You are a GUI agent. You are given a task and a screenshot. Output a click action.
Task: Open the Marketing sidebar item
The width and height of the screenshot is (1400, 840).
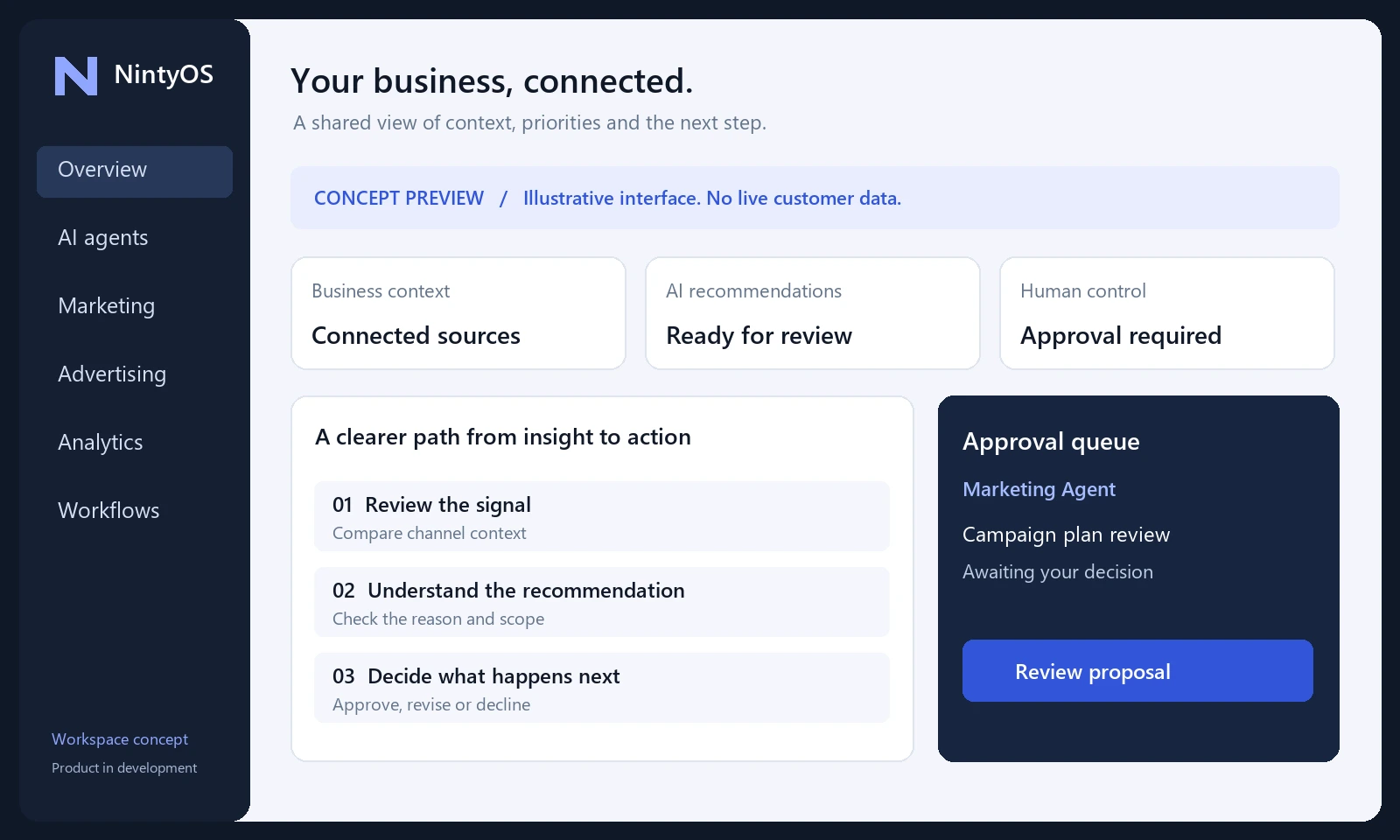(x=106, y=306)
